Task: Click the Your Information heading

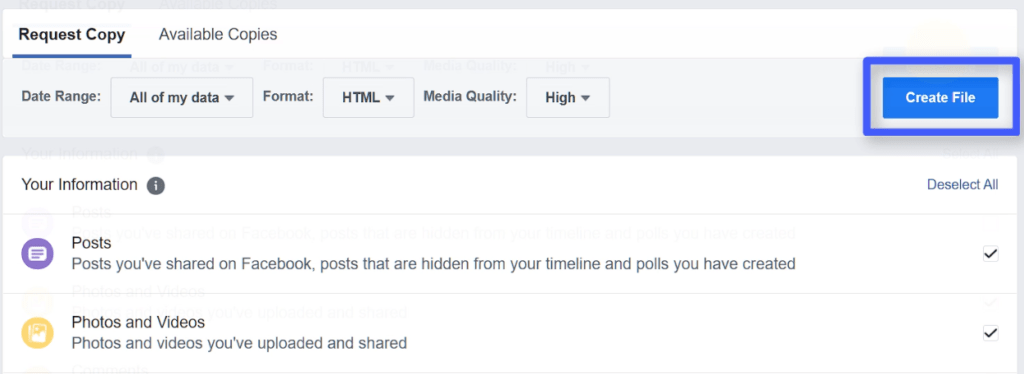Action: click(x=80, y=185)
